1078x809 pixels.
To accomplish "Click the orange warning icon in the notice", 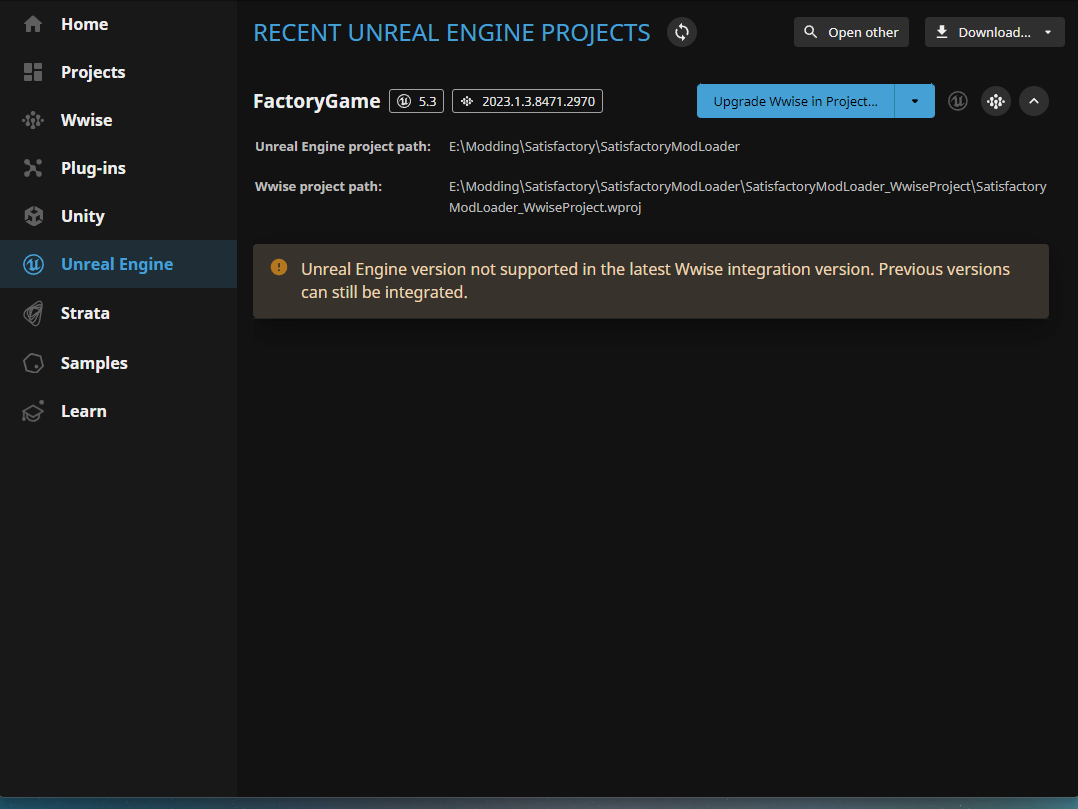I will point(279,267).
